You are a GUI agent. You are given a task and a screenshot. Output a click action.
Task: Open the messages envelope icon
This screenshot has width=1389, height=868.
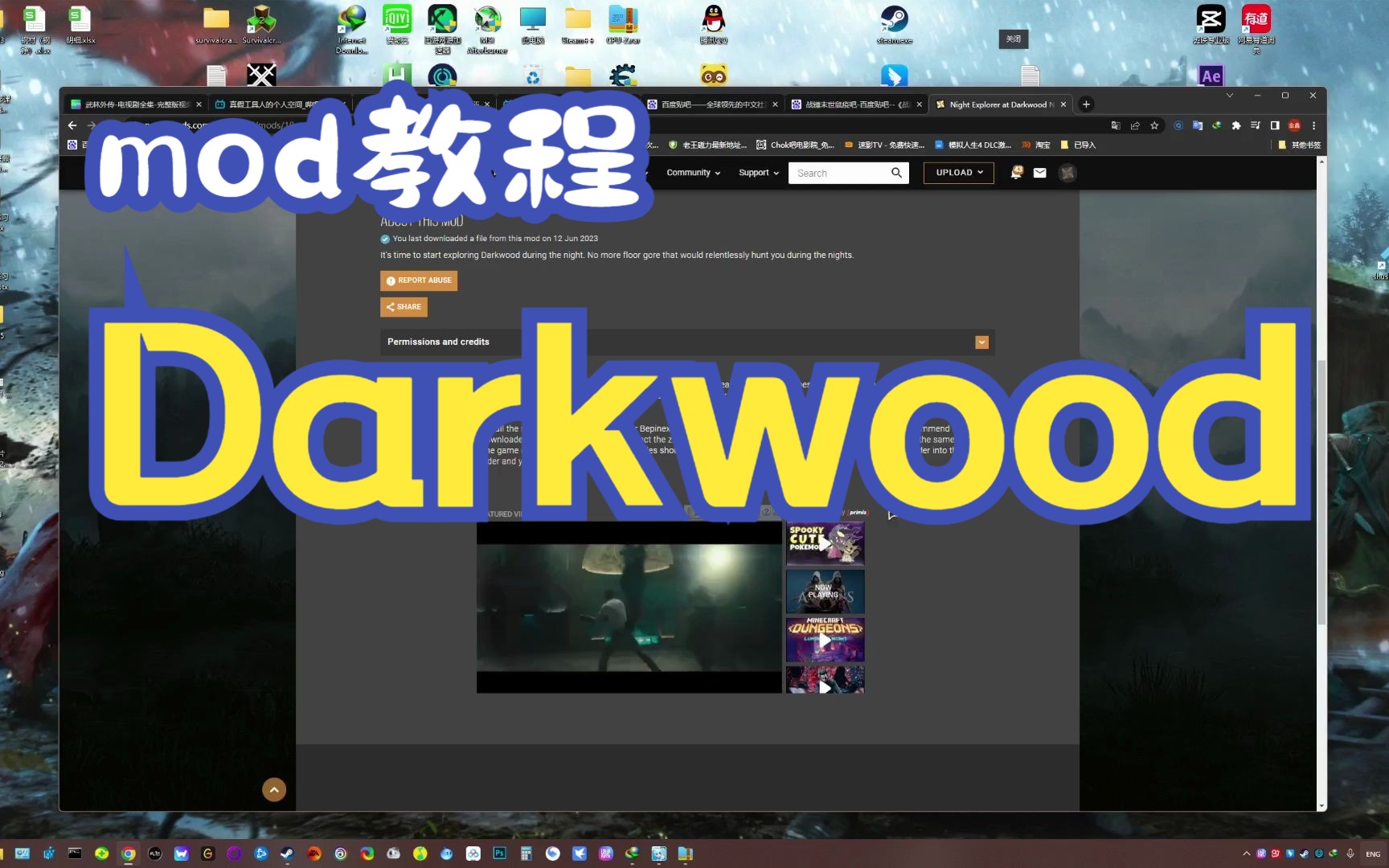[x=1039, y=172]
